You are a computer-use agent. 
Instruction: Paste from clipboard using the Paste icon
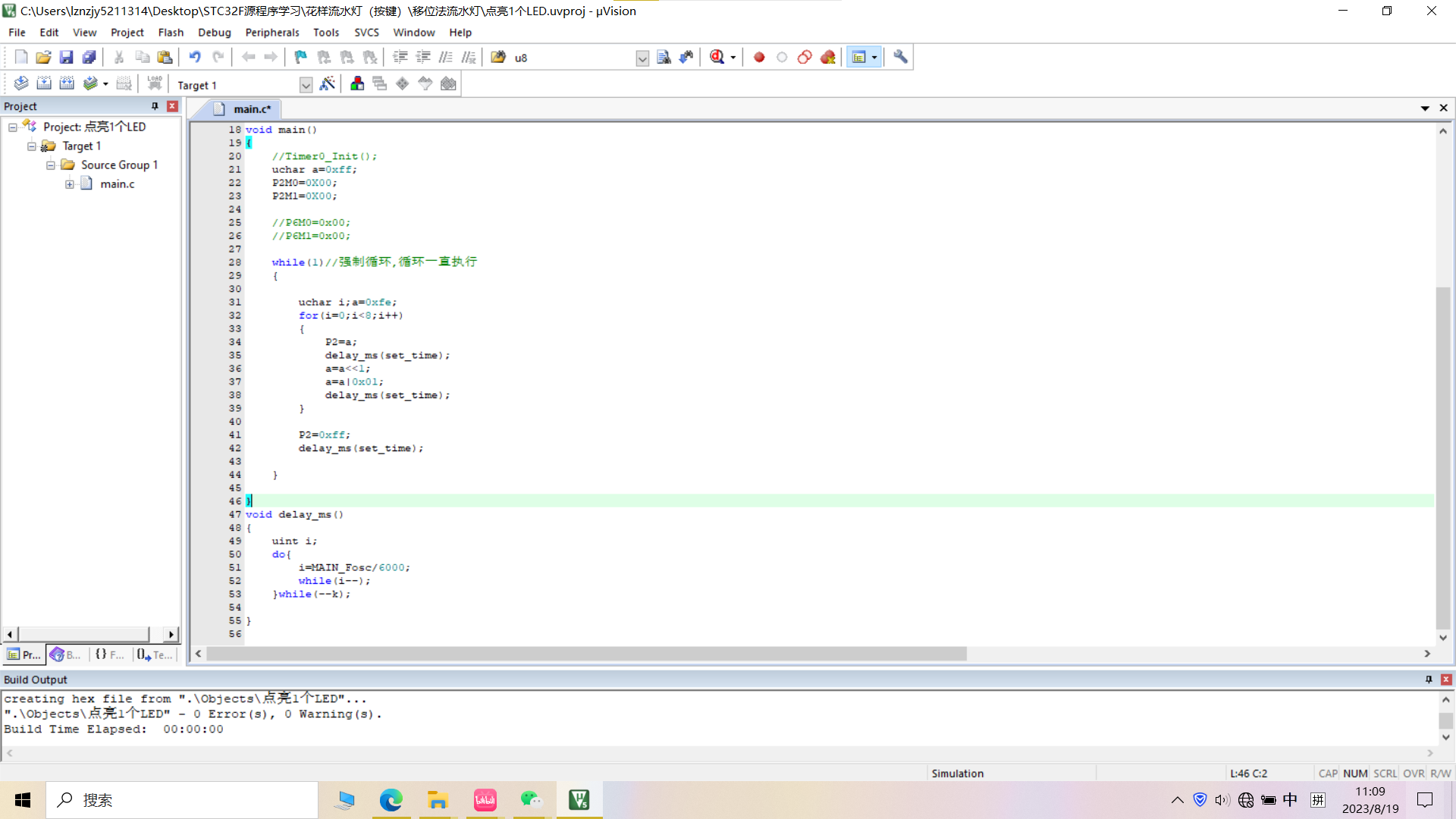(x=165, y=57)
